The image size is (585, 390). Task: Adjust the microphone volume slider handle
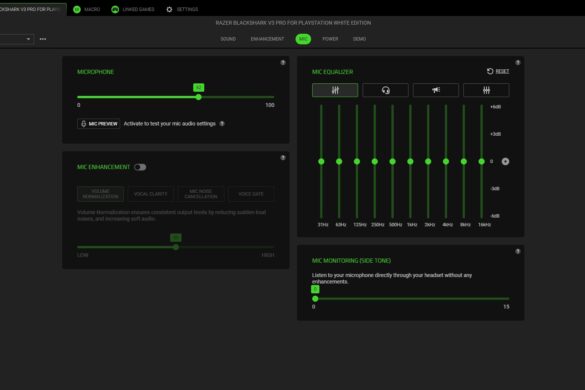click(x=198, y=97)
